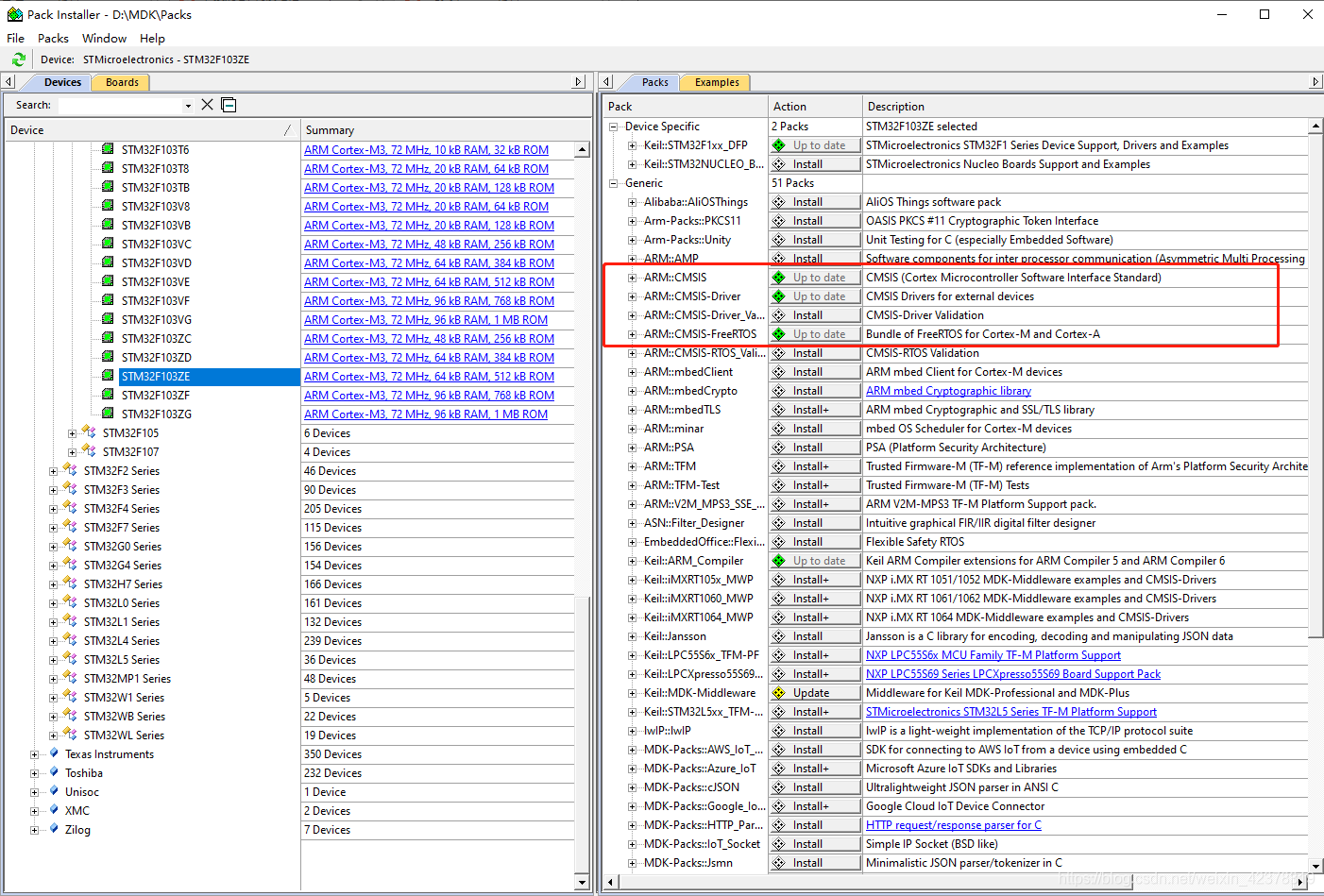Switch to the Examples tab
Image resolution: width=1324 pixels, height=896 pixels.
coord(717,82)
